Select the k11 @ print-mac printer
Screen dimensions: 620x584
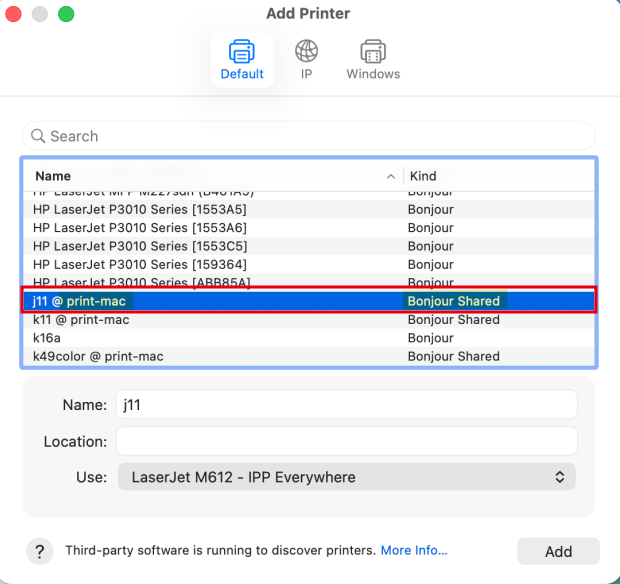pos(308,319)
